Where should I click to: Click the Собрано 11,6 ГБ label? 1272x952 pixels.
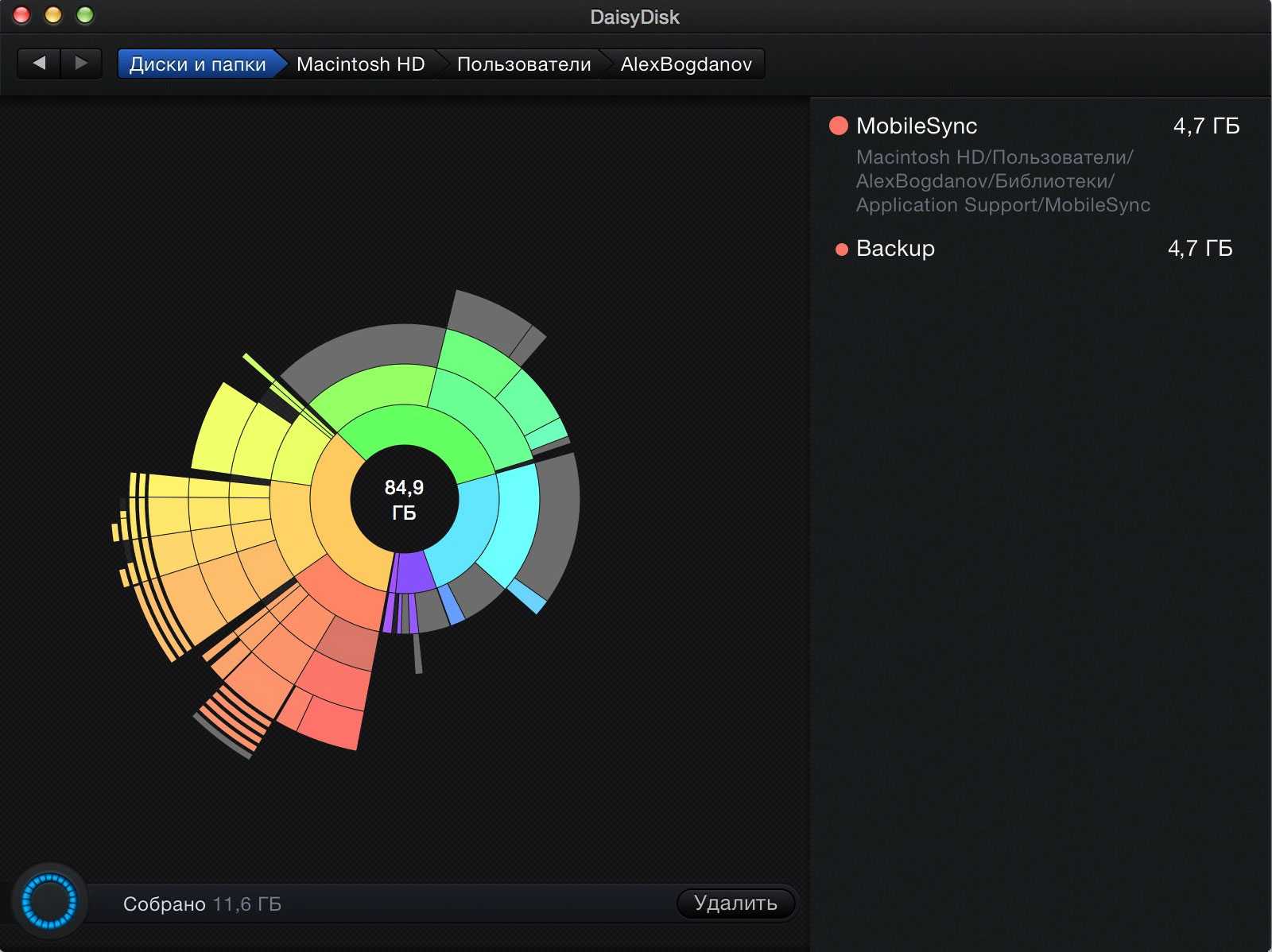coord(202,904)
